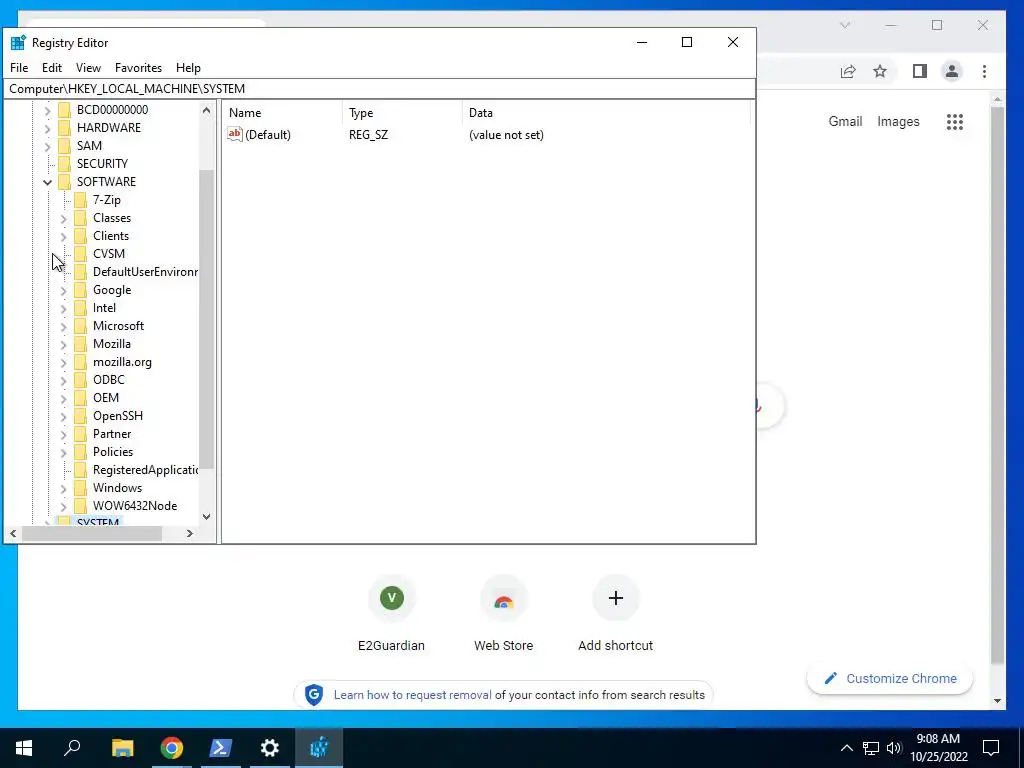Click tree pane scroll right arrow
Screen dimensions: 1024x768
189,534
